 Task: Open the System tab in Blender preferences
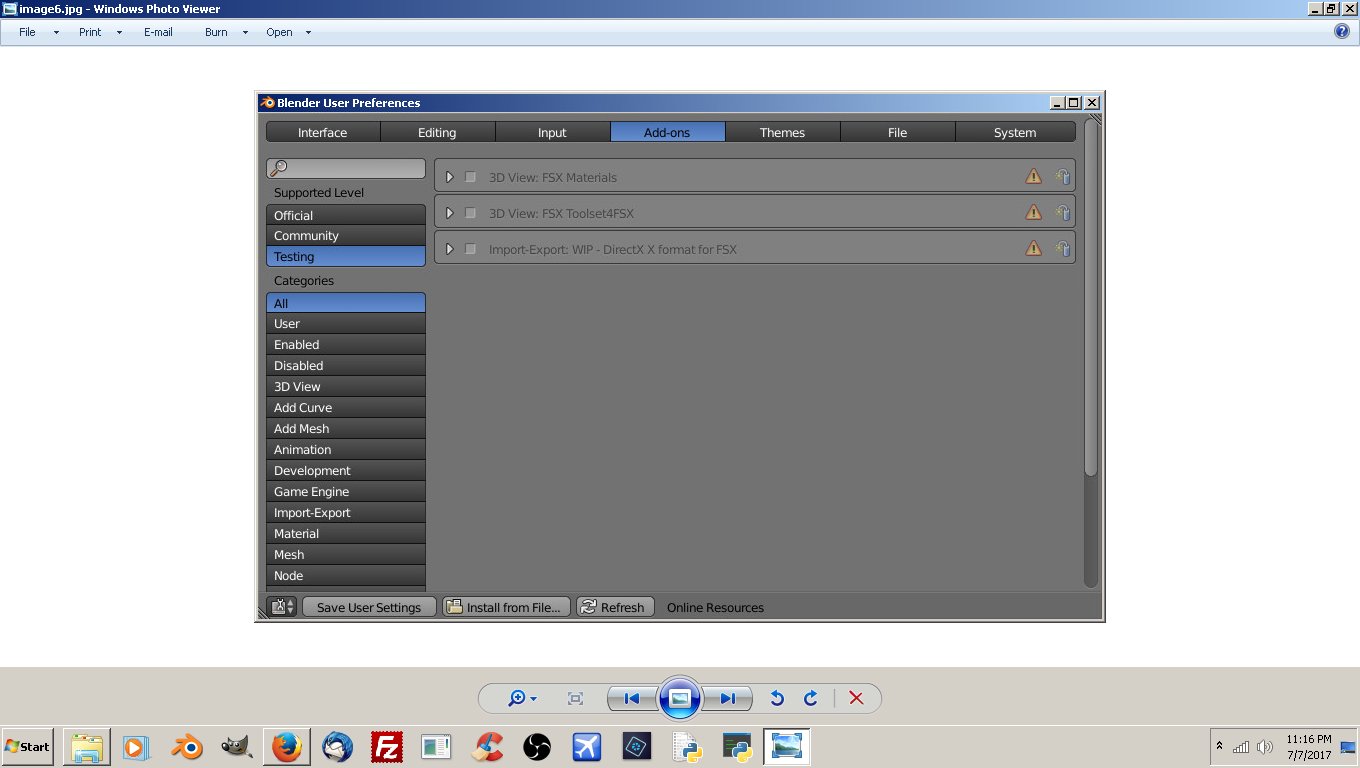(x=1015, y=132)
